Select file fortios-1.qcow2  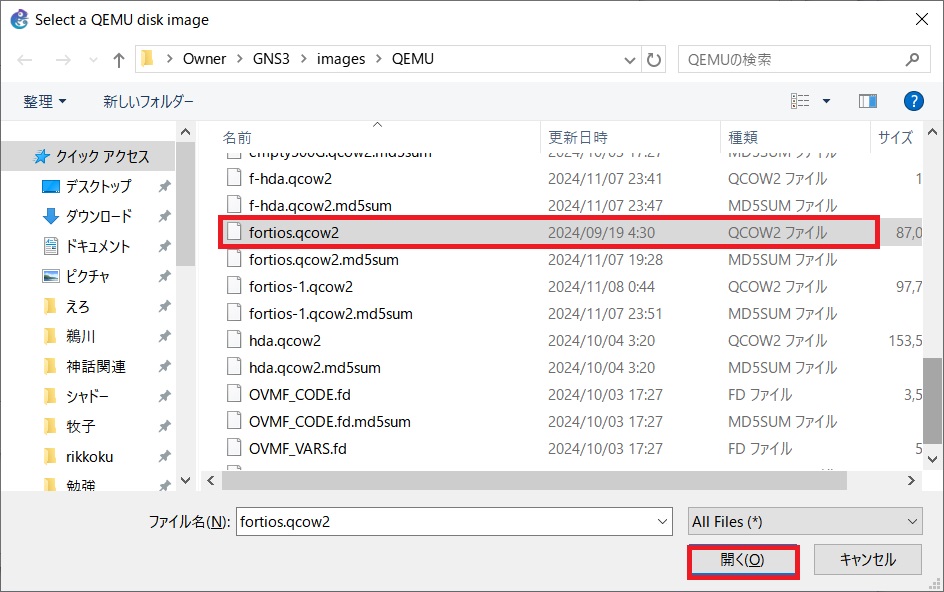click(300, 287)
